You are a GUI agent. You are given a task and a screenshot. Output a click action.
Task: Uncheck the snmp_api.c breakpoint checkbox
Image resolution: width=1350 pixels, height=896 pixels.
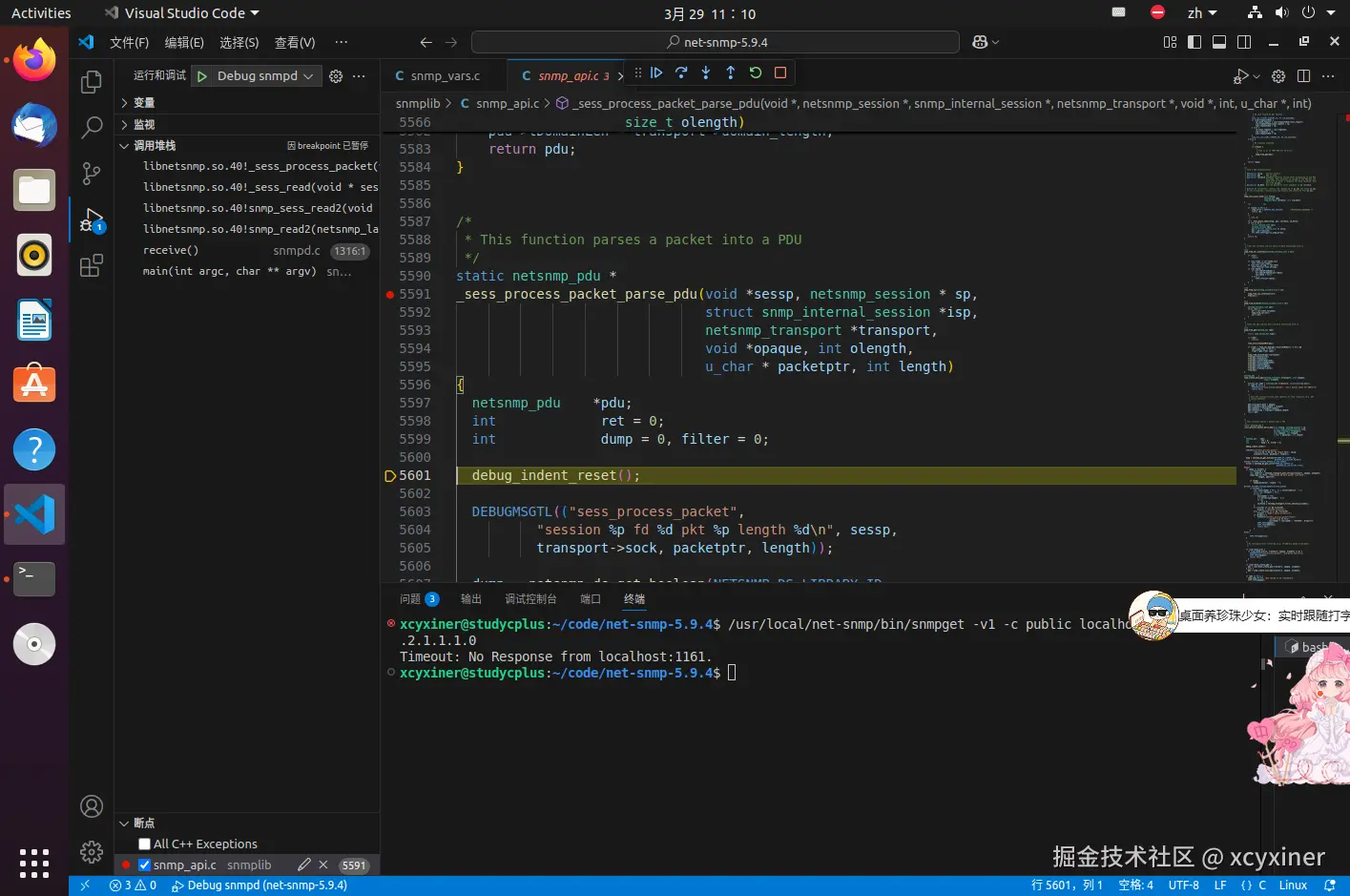click(x=145, y=865)
